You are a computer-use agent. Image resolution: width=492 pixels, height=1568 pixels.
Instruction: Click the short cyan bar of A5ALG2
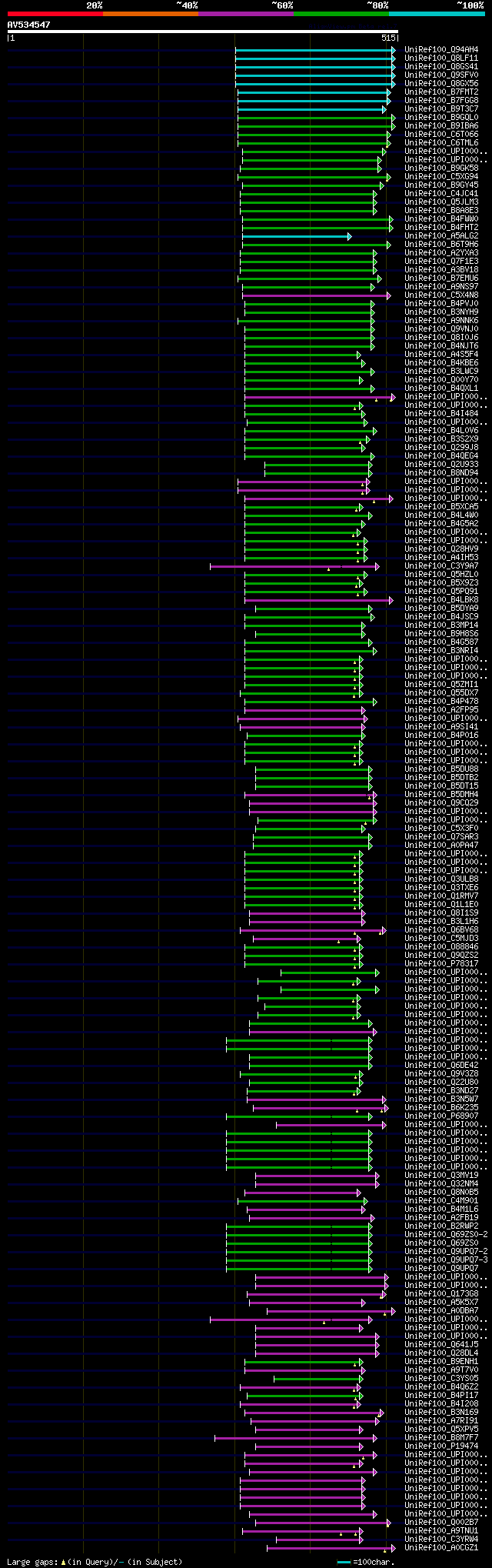pos(296,236)
